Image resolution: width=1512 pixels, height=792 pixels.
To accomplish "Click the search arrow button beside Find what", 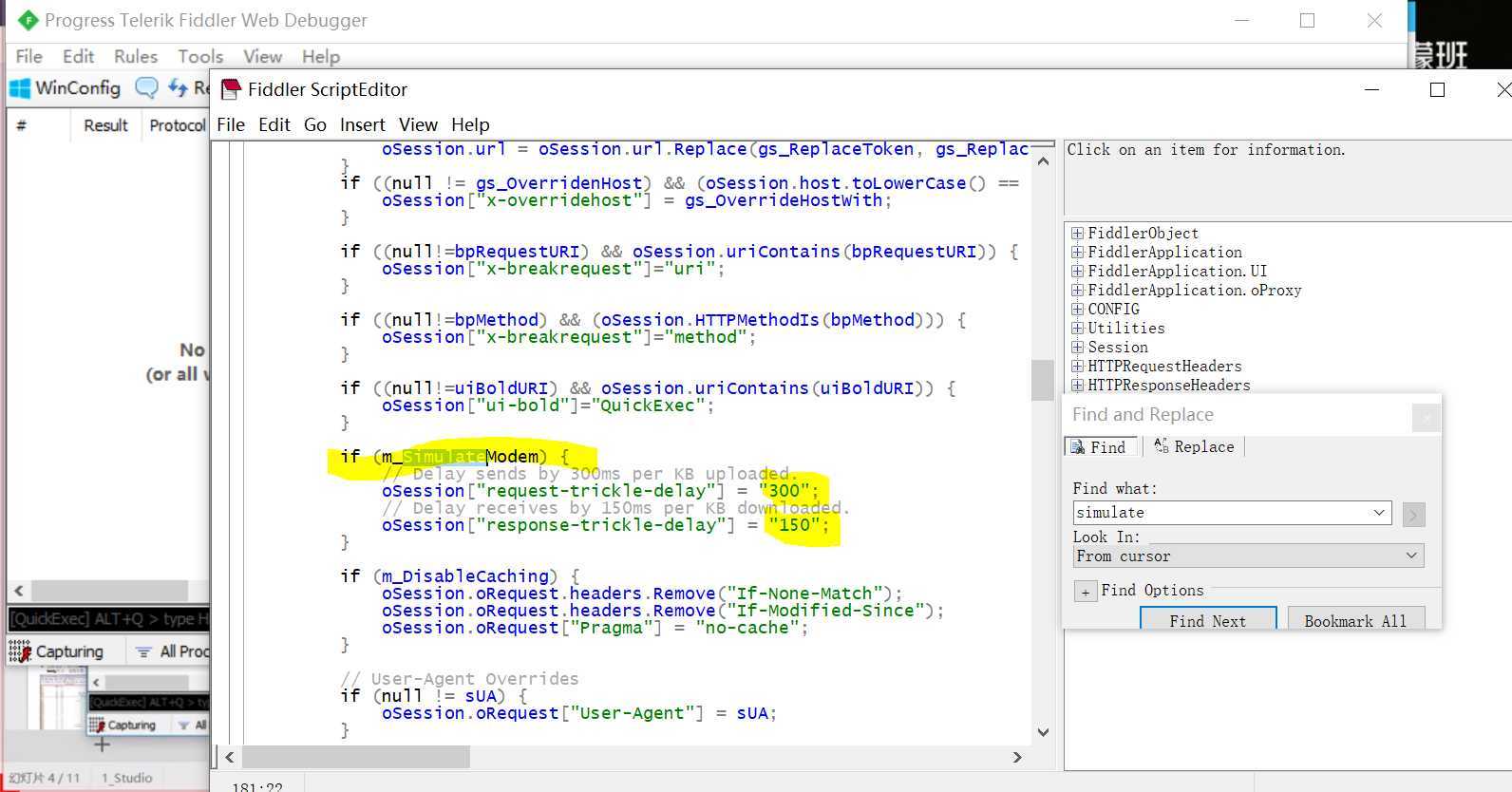I will [1413, 514].
